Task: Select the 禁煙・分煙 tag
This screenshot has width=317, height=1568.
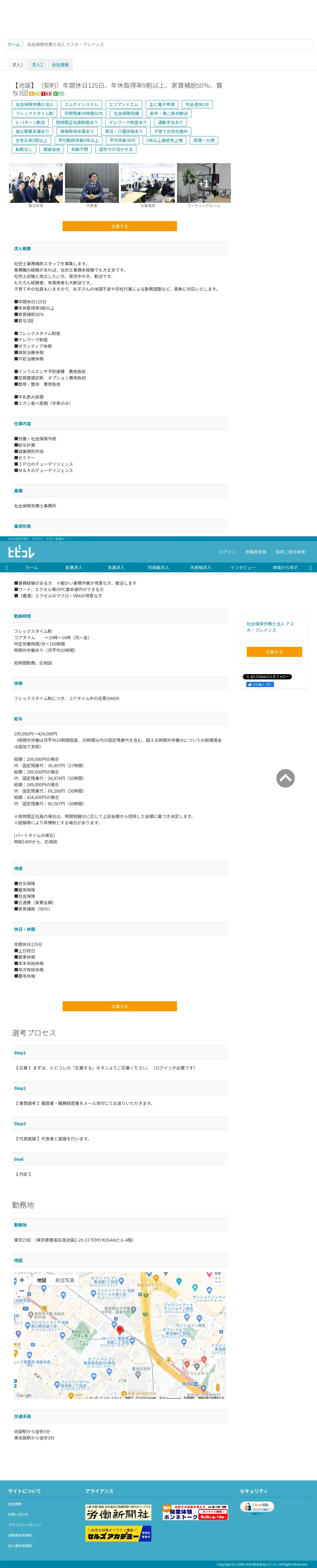Action: pyautogui.click(x=204, y=140)
